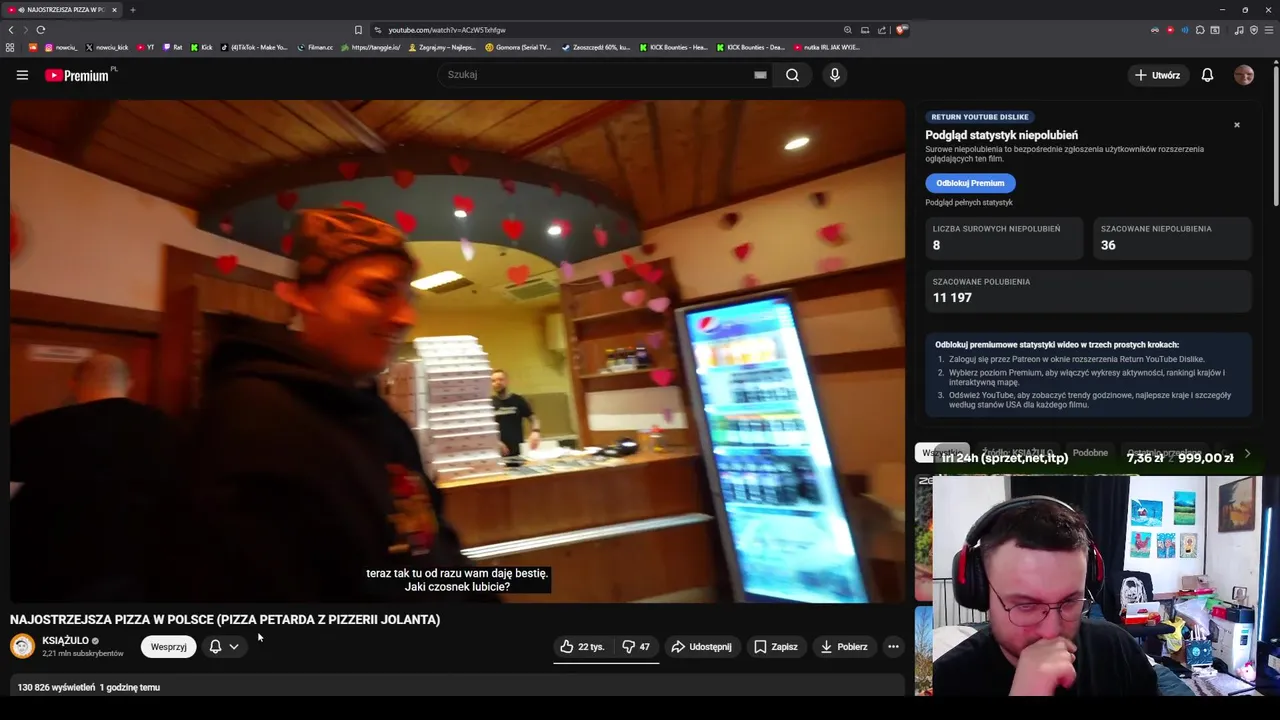The width and height of the screenshot is (1280, 720).
Task: Open the Filman.cc bookmark
Action: click(315, 47)
